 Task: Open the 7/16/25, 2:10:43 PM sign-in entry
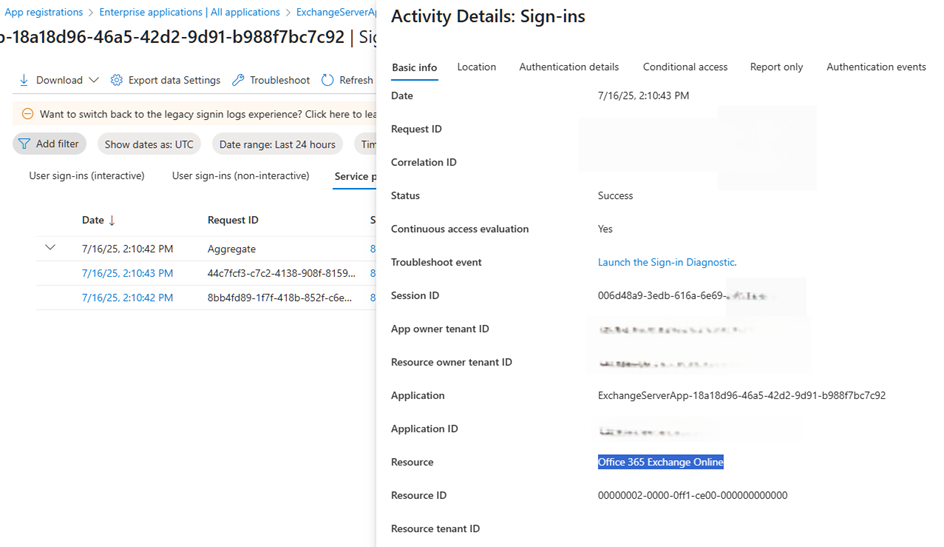point(127,273)
